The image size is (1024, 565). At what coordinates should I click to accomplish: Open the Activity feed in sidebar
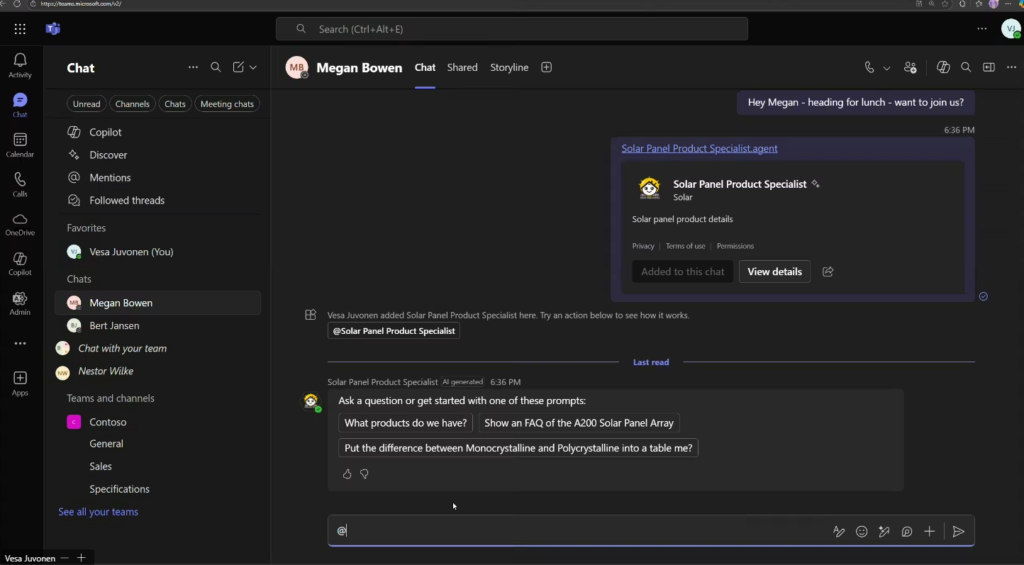20,65
